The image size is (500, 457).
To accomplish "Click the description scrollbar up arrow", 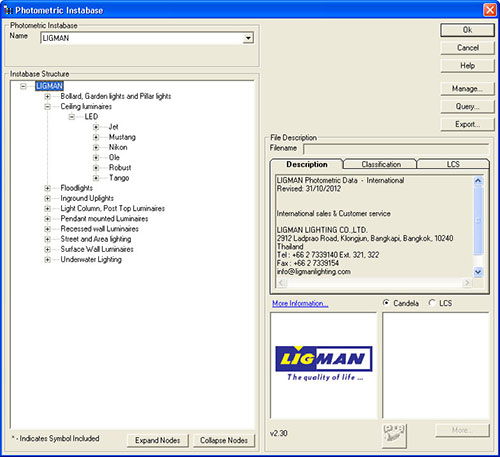I will click(478, 181).
